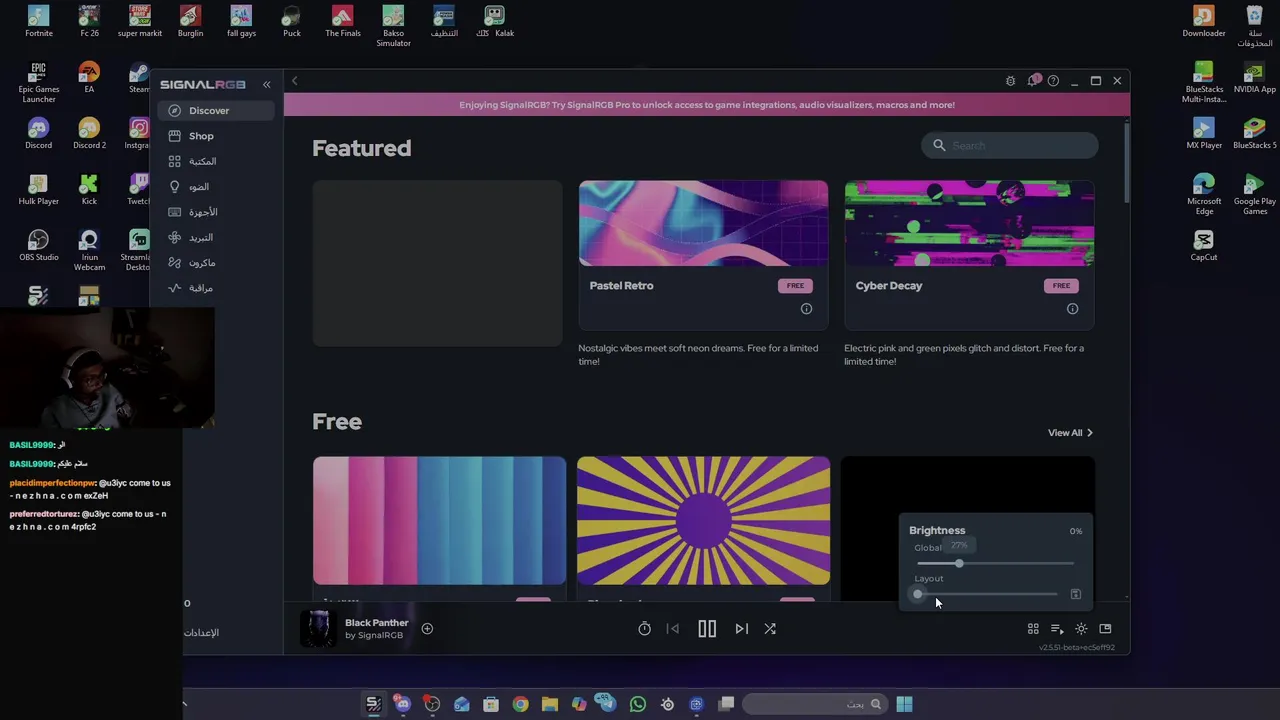Open the layouts grid icon in player bar
This screenshot has height=720, width=1280.
[x=1033, y=629]
